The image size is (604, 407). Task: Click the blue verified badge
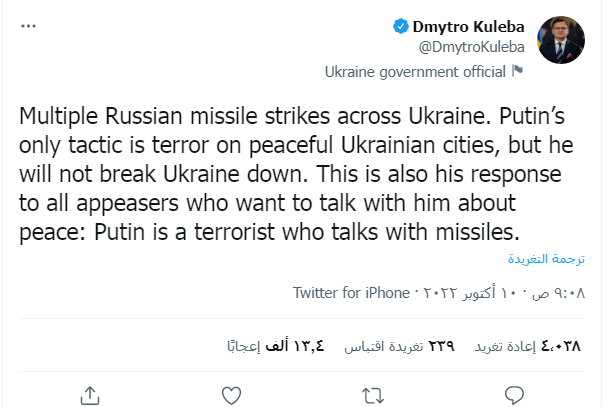point(398,27)
